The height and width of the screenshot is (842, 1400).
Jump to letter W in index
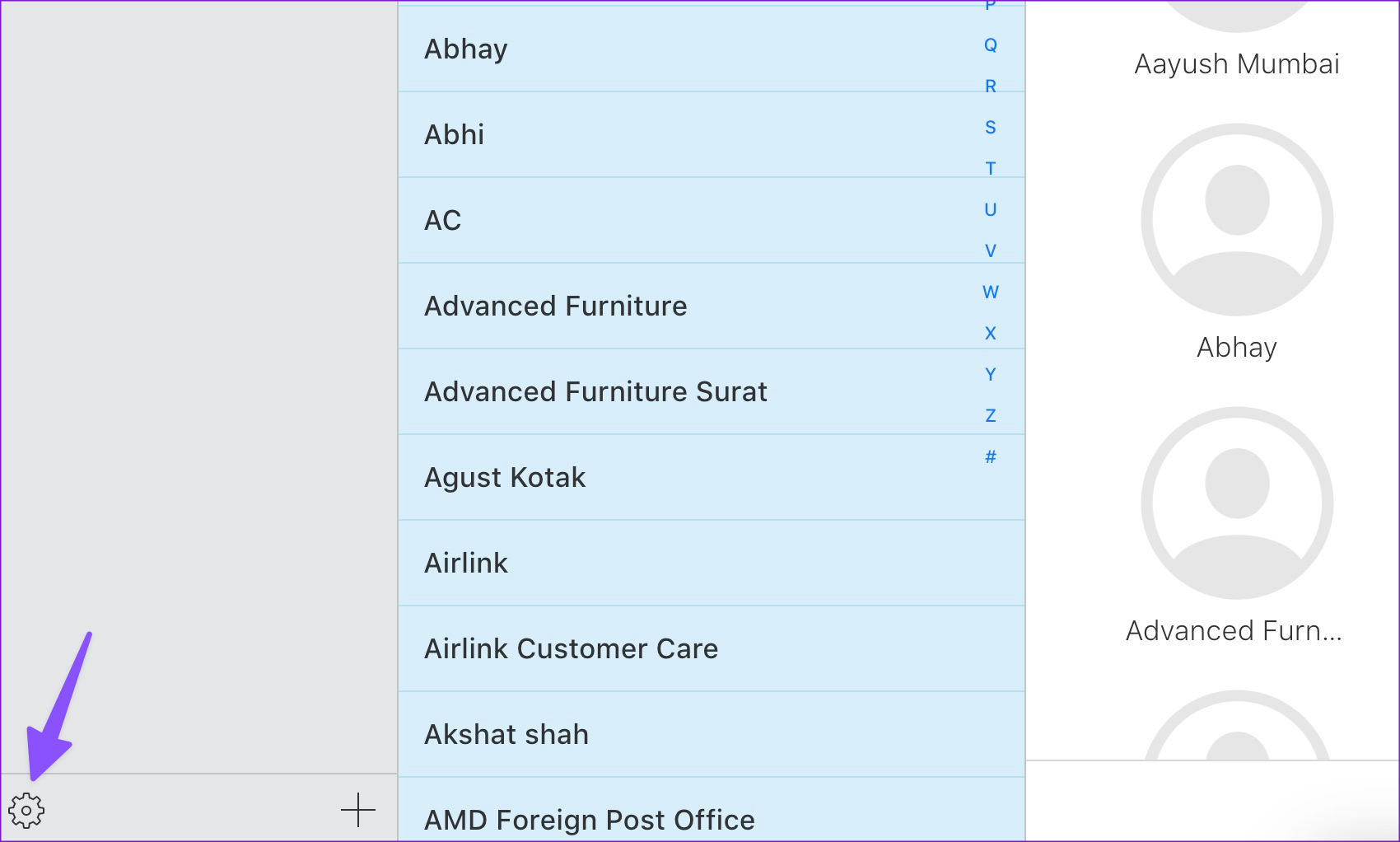click(x=991, y=292)
